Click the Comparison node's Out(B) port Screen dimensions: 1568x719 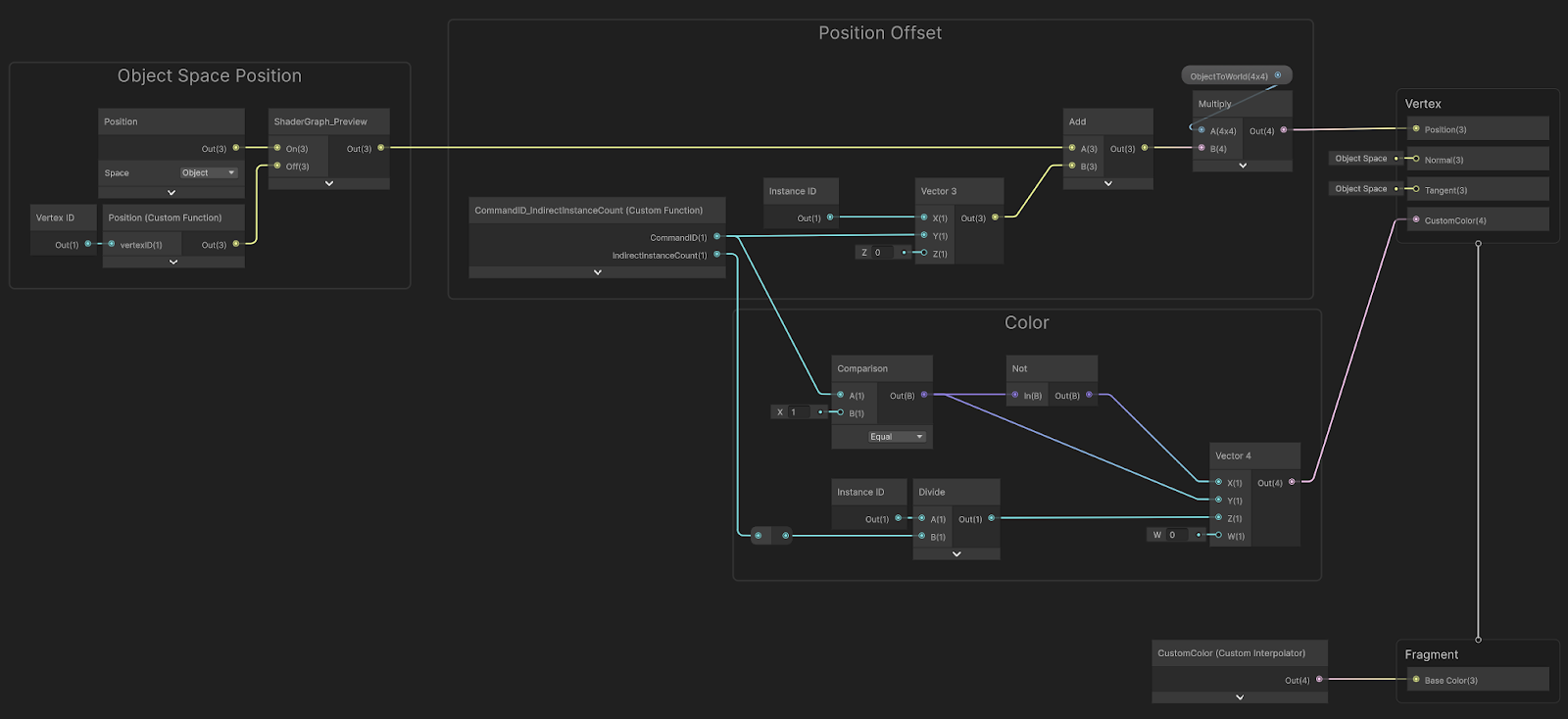(924, 395)
